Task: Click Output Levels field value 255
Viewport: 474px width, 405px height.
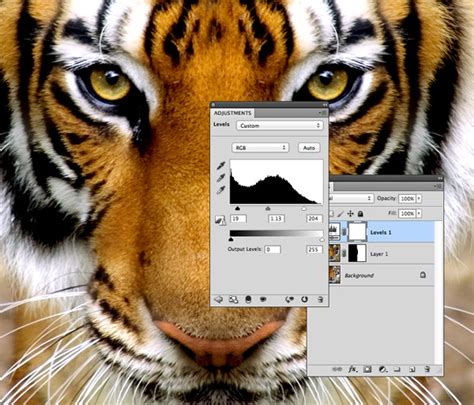Action: pyautogui.click(x=314, y=249)
